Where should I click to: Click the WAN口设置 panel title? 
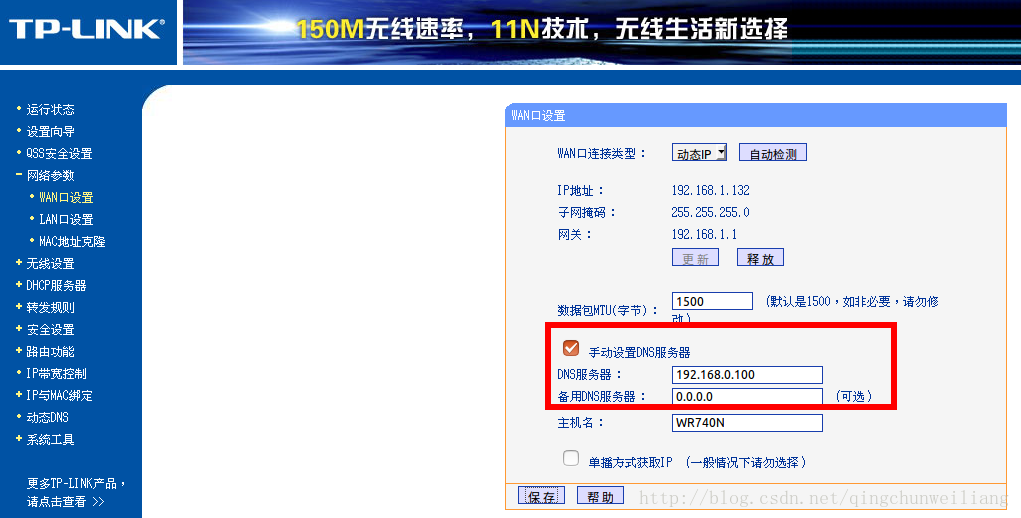tap(538, 115)
